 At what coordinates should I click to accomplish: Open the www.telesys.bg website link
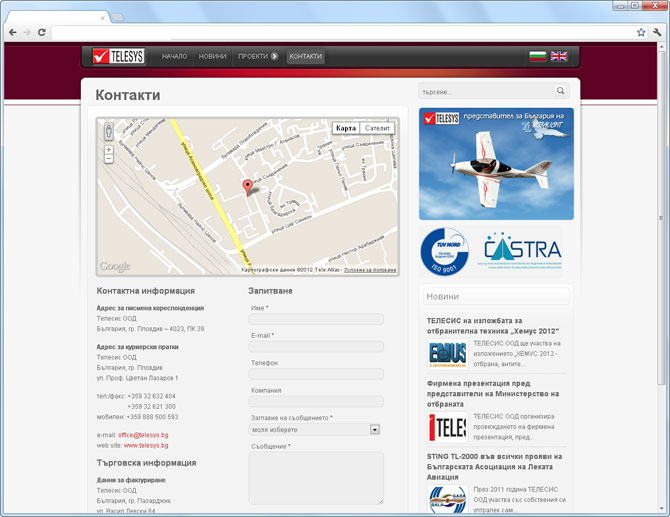[146, 445]
